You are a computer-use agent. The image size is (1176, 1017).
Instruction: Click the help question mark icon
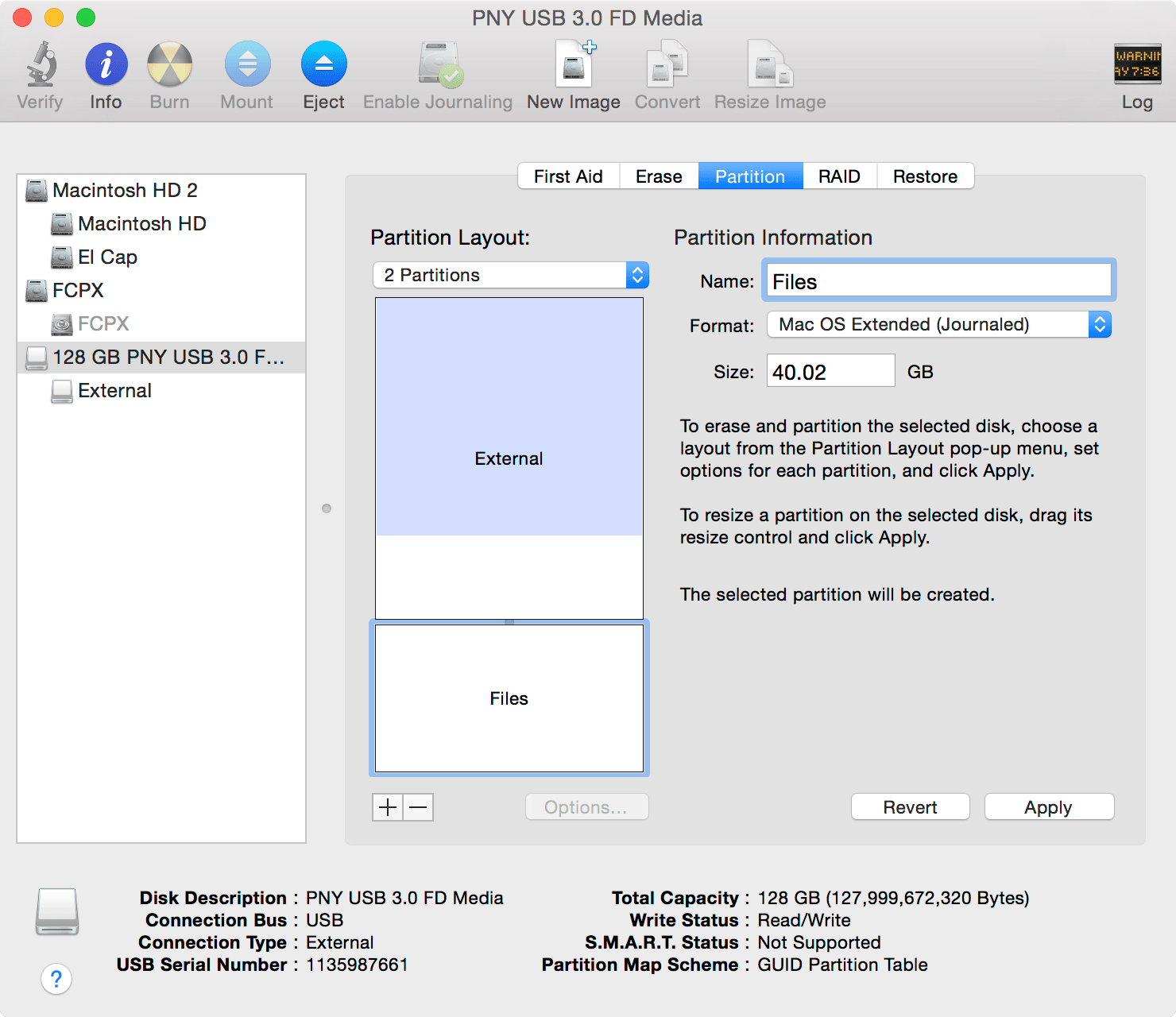56,980
